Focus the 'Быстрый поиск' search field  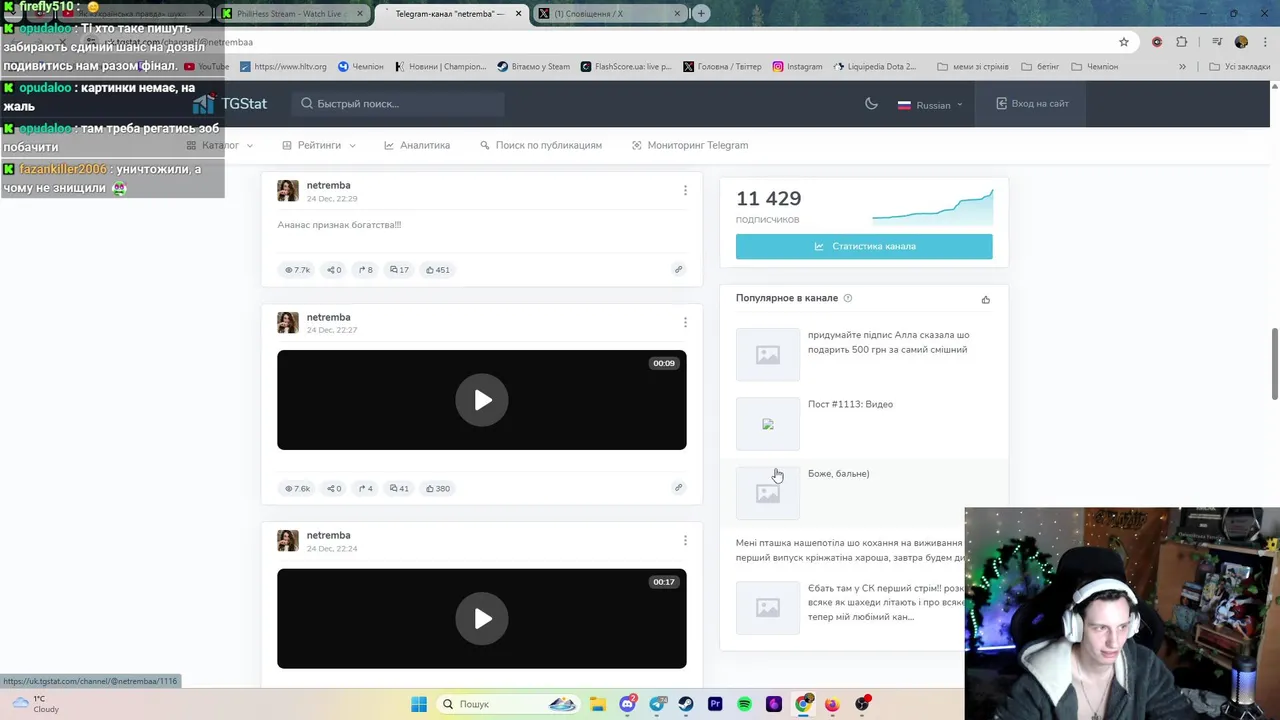click(397, 104)
